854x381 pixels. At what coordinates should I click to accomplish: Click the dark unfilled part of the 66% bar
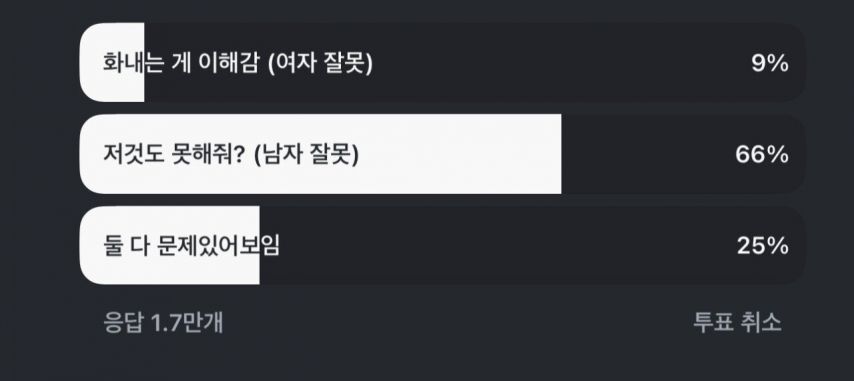684,154
